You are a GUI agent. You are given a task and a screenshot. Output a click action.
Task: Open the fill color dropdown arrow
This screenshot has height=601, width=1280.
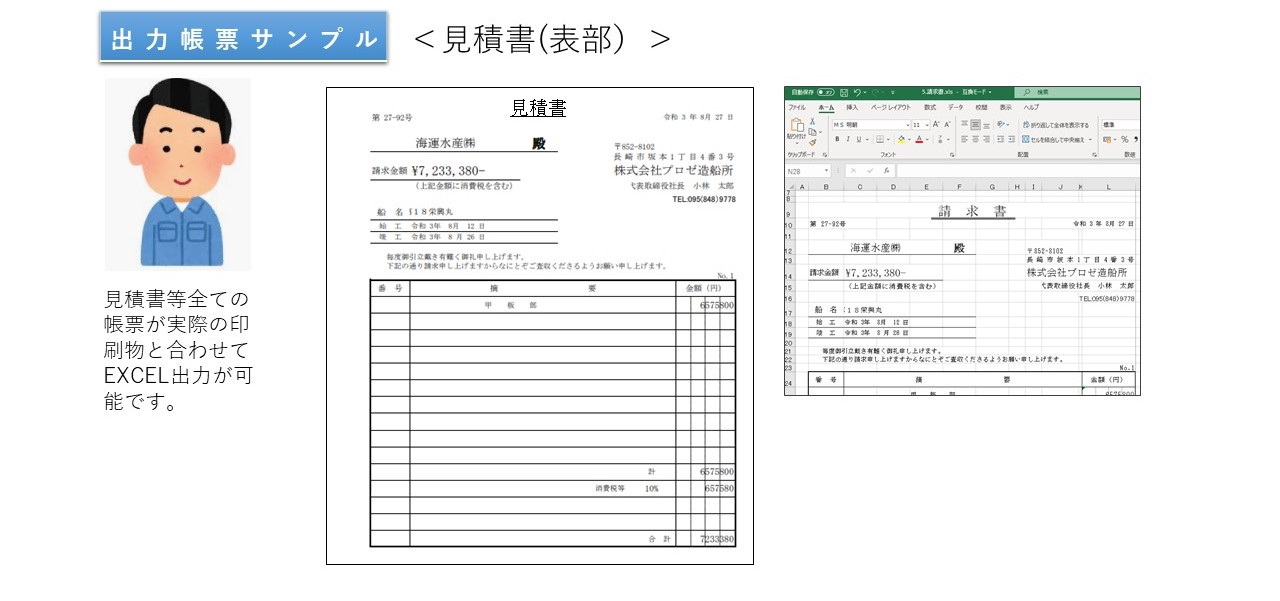911,139
